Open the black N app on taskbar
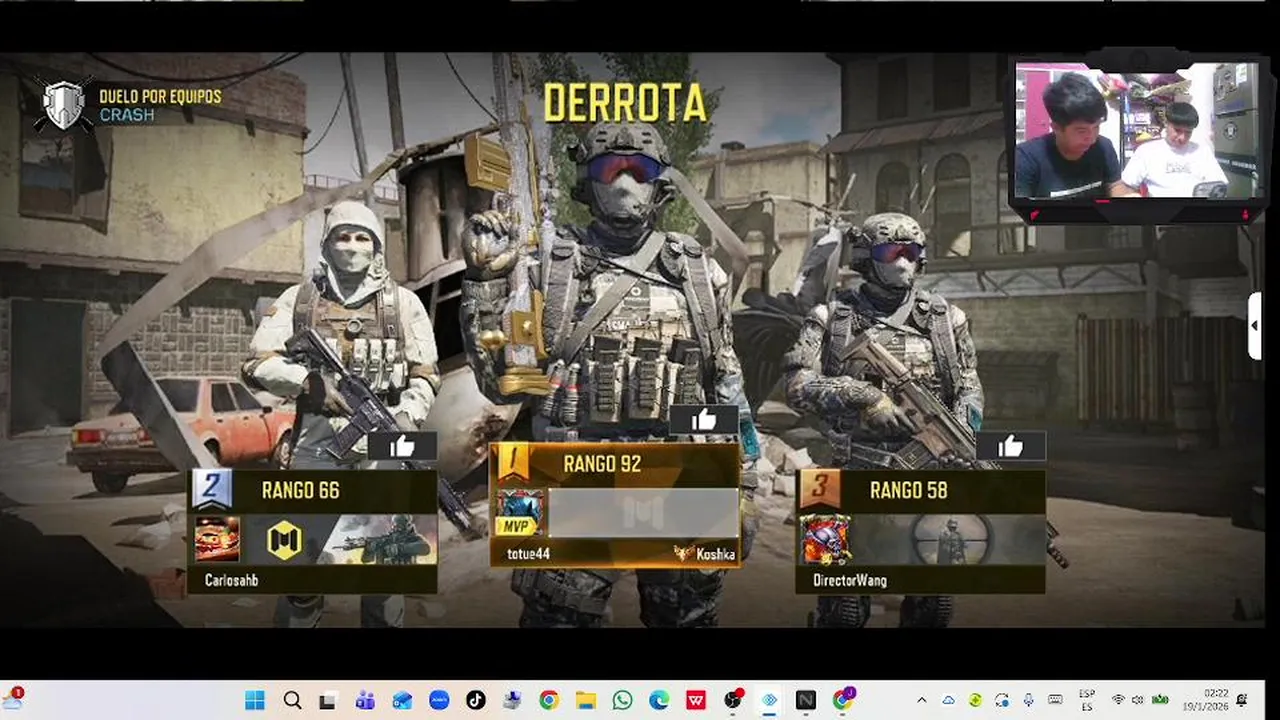 (806, 700)
